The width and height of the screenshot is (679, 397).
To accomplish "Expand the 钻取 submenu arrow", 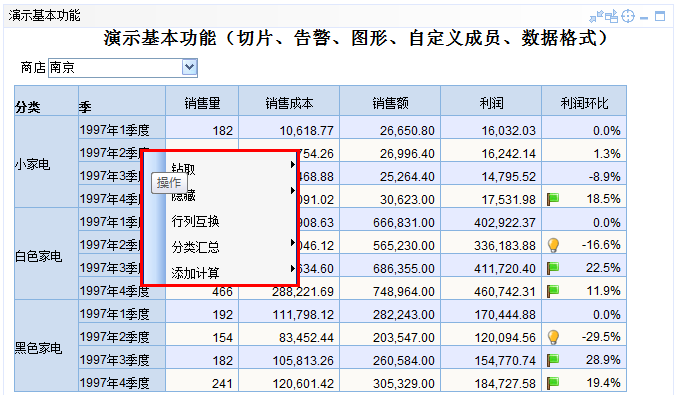I will [x=293, y=165].
